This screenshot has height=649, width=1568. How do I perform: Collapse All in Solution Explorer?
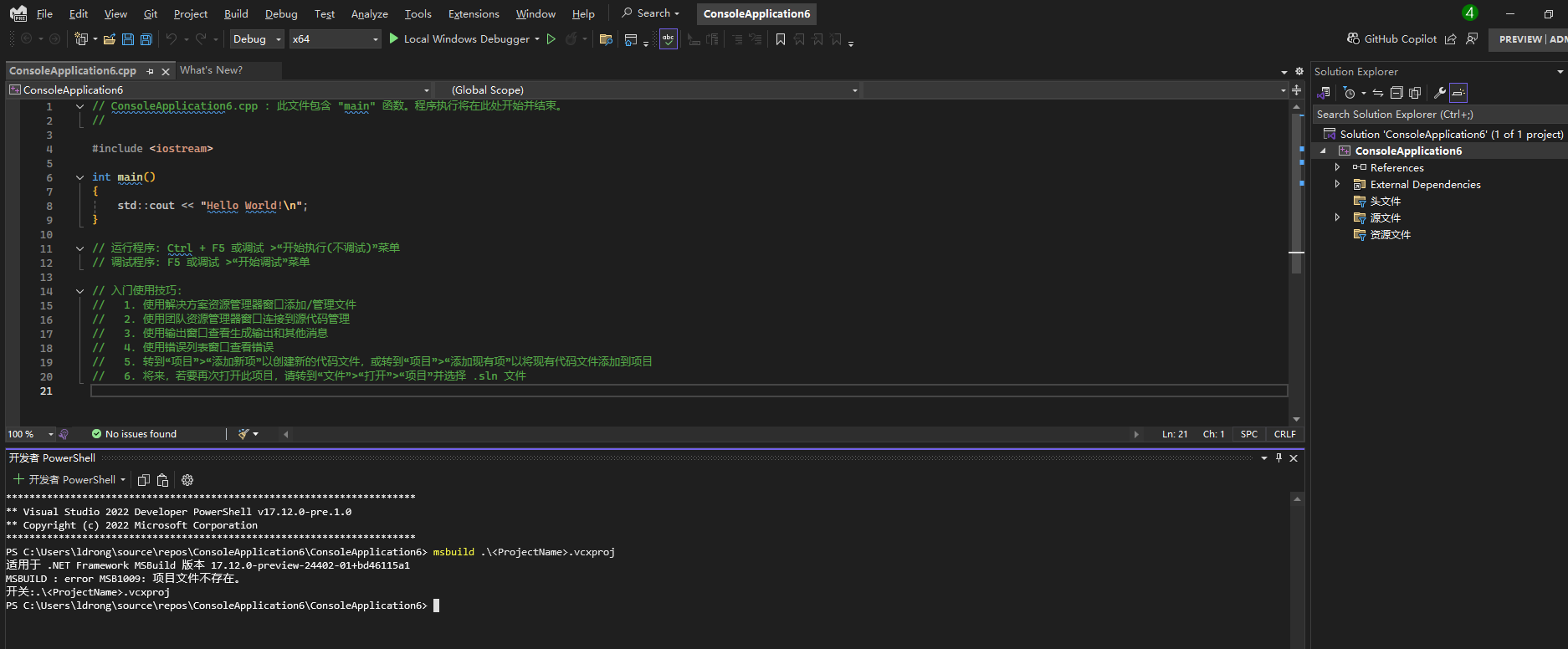pyautogui.click(x=1396, y=93)
